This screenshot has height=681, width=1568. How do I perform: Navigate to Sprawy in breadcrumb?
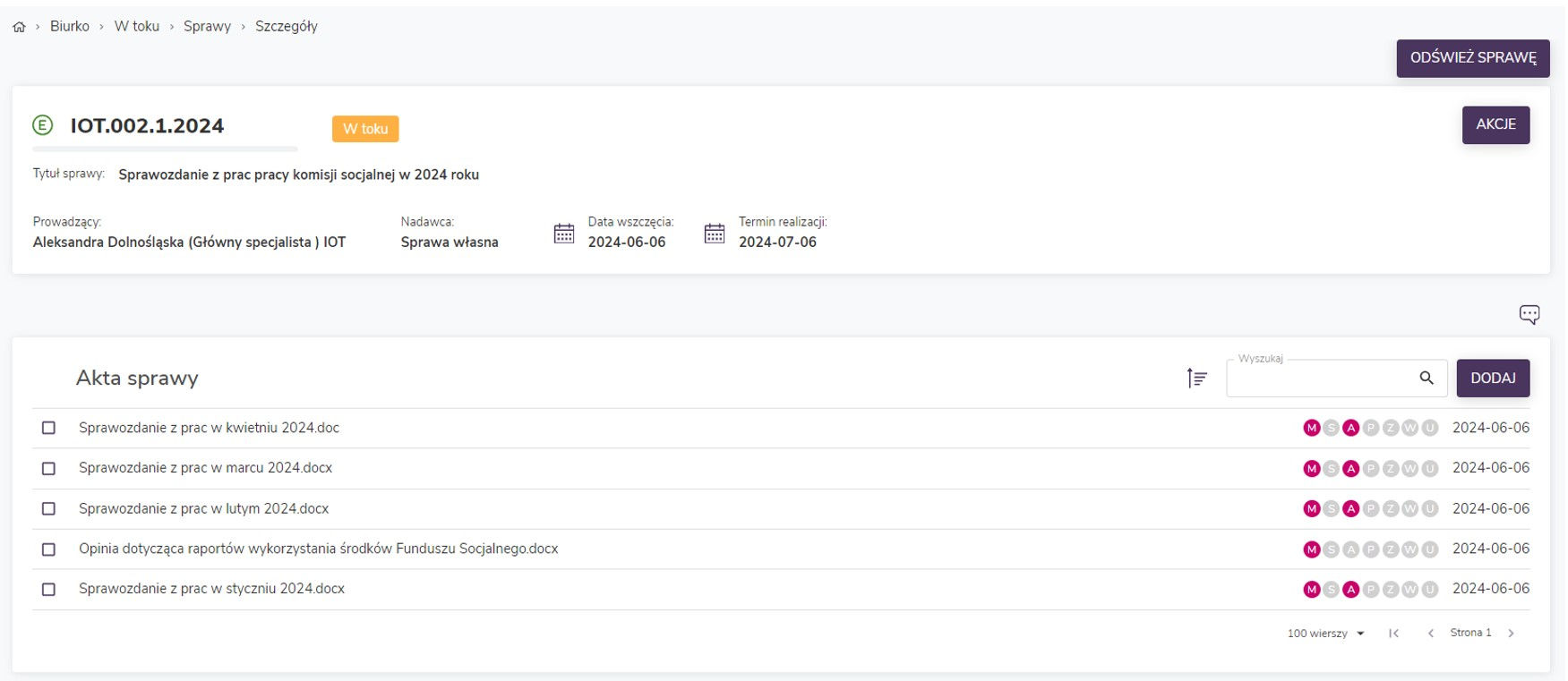(x=207, y=27)
